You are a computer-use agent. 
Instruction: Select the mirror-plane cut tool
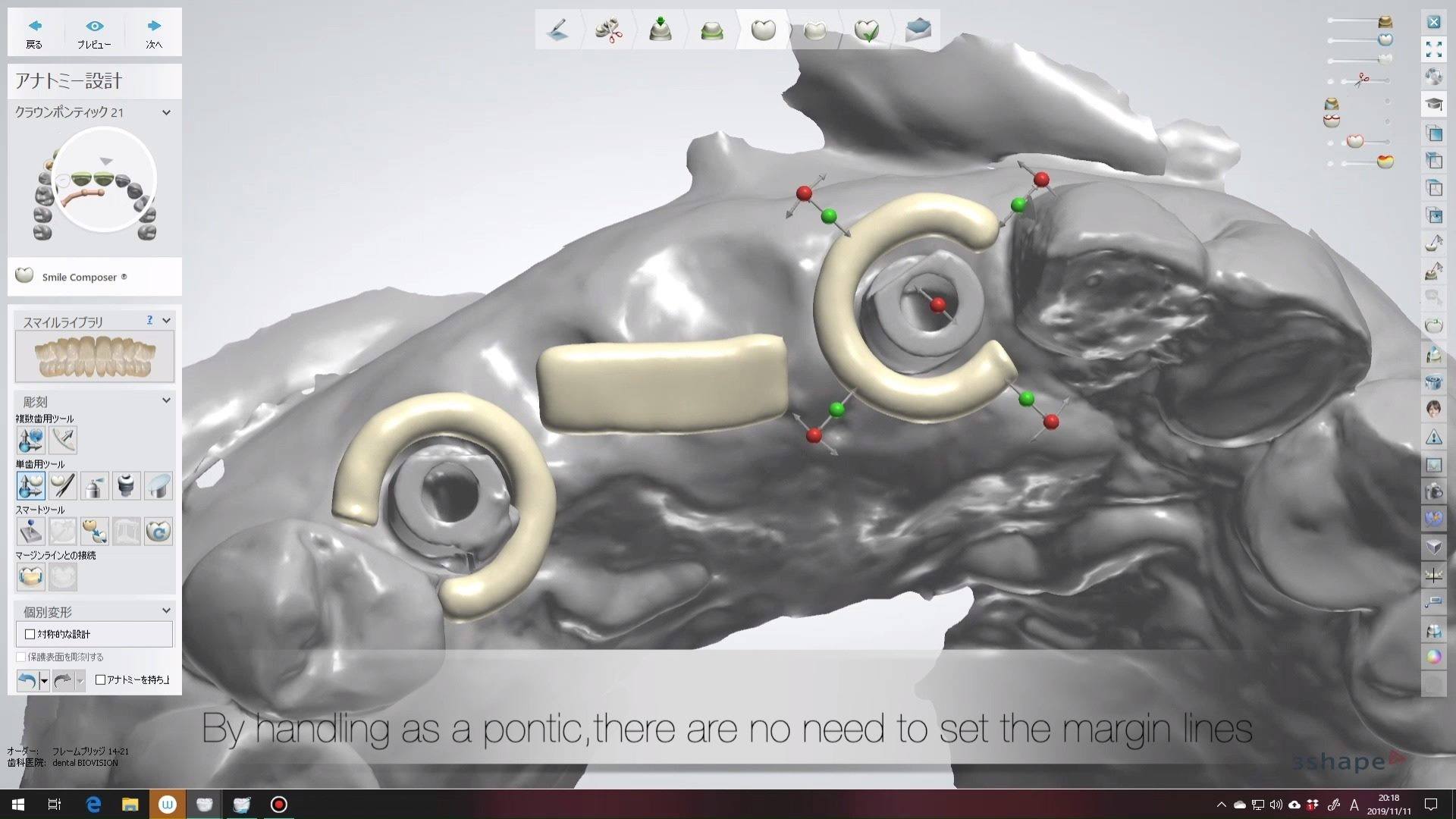click(158, 485)
